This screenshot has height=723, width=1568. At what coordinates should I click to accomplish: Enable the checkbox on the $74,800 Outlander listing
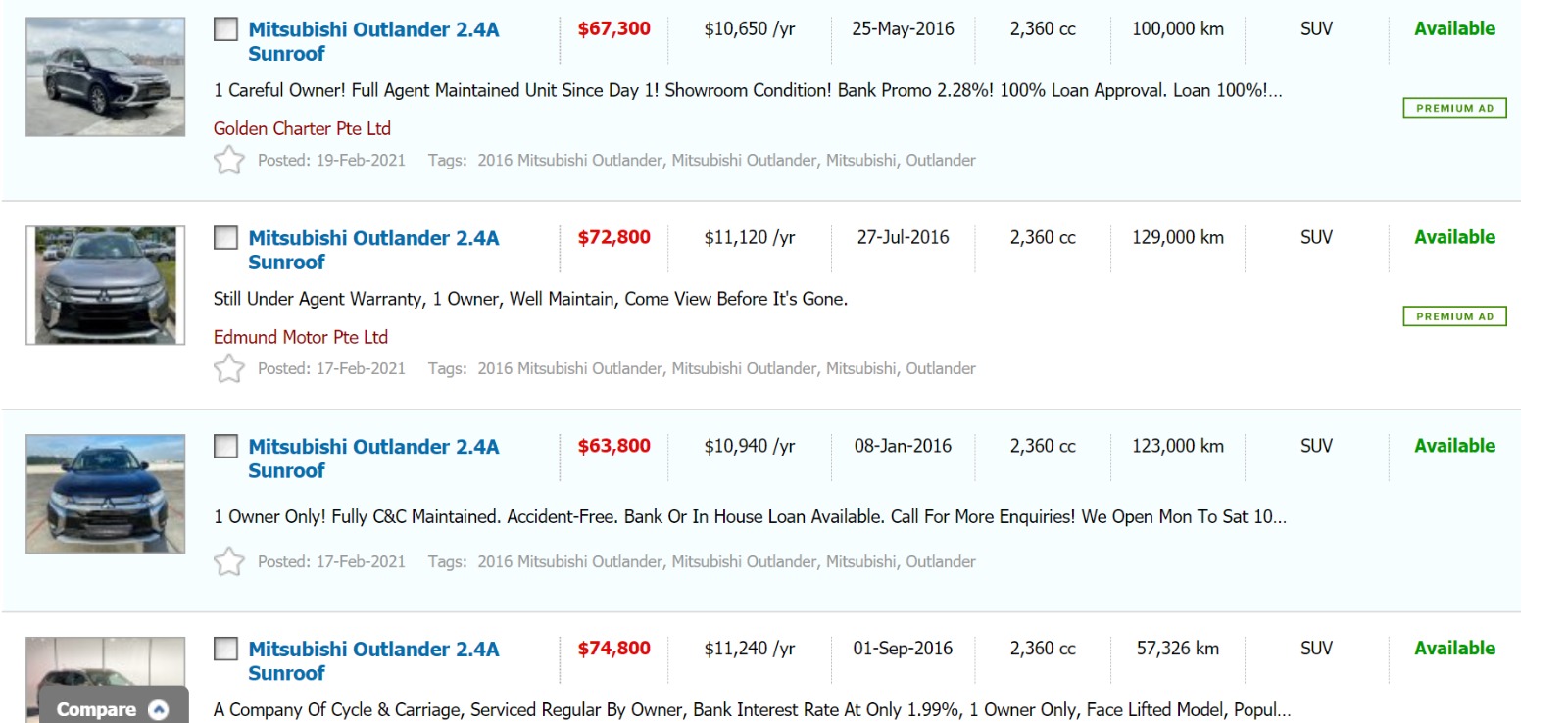(225, 649)
